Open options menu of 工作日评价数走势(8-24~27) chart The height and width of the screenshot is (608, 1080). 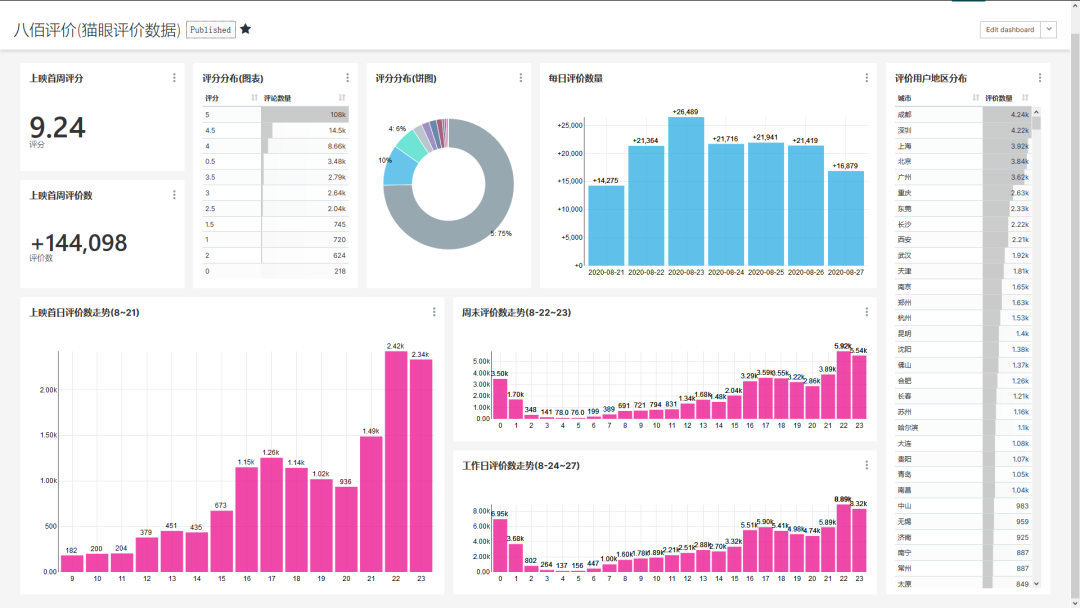pos(866,465)
